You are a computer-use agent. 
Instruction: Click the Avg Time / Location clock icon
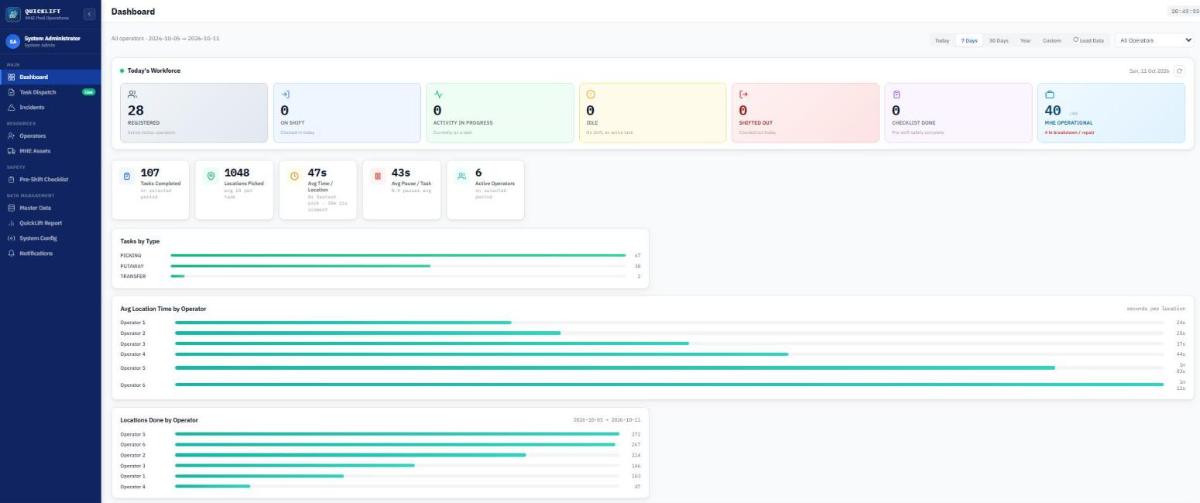[294, 176]
